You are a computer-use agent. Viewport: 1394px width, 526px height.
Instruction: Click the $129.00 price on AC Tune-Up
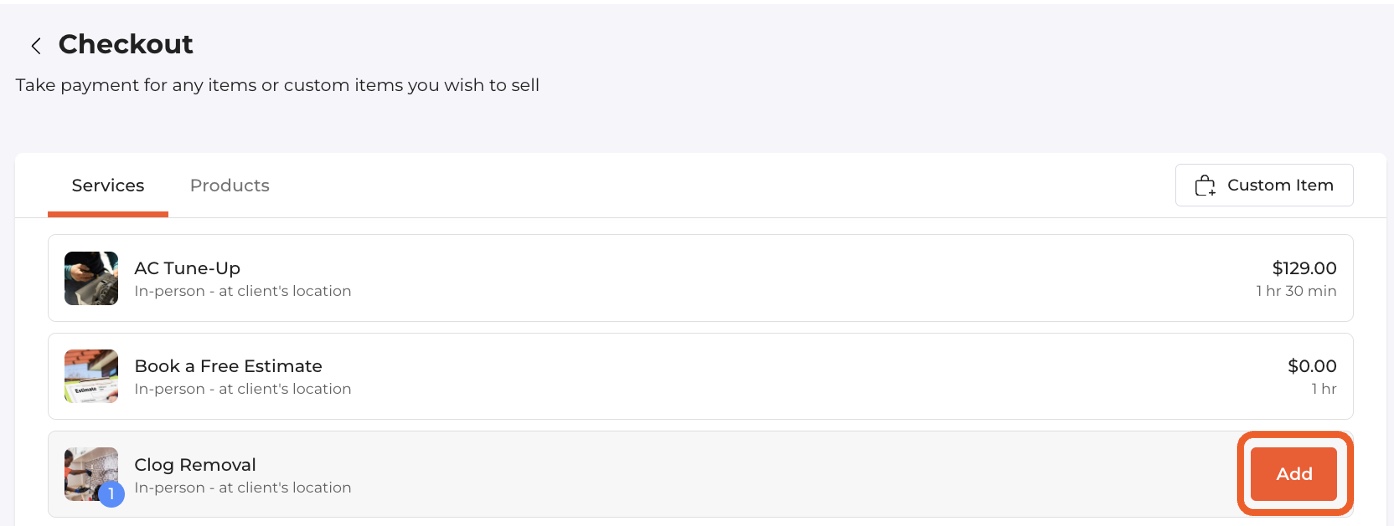pos(1304,268)
